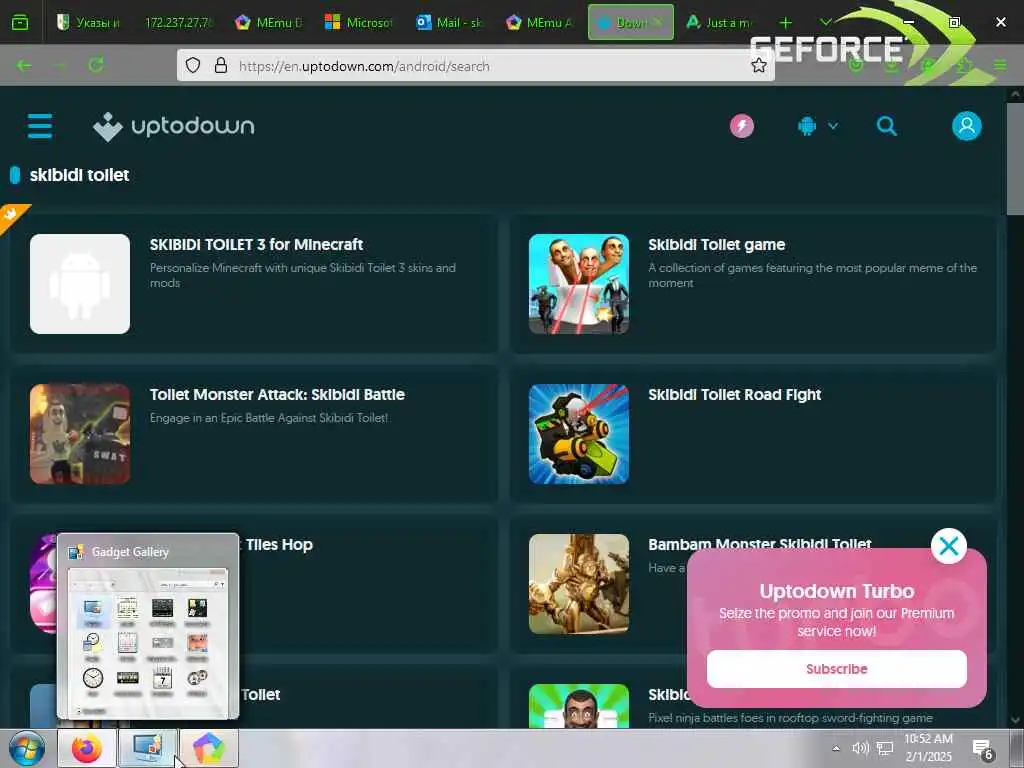Image resolution: width=1024 pixels, height=768 pixels.
Task: Click the Tiles Hop app title
Action: click(x=279, y=545)
